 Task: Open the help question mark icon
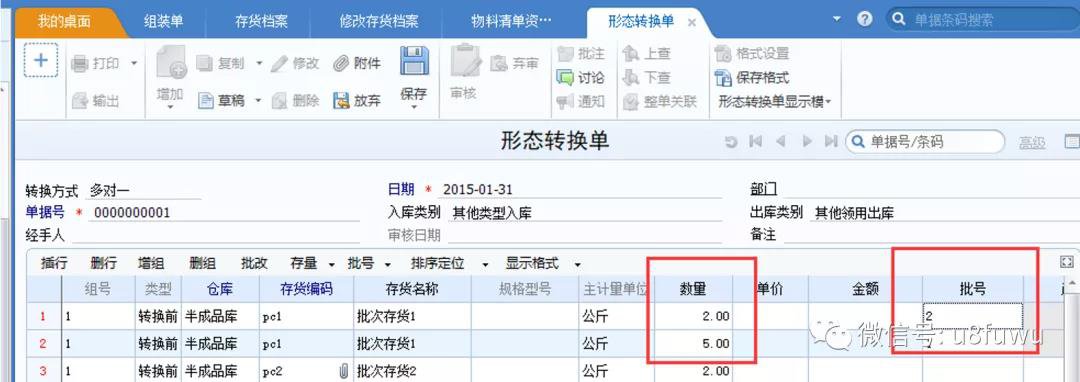(865, 19)
